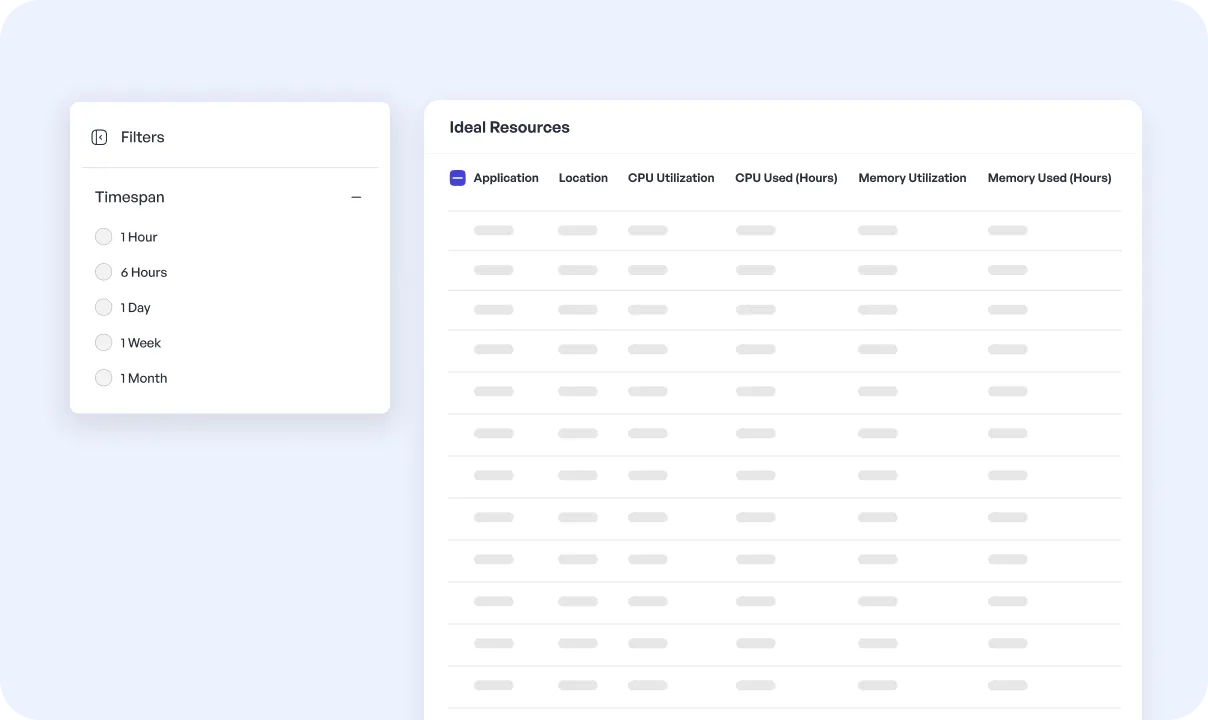Screen dimensions: 1208x720
Task: Select the 1 Hour radio option
Action: [x=103, y=237]
